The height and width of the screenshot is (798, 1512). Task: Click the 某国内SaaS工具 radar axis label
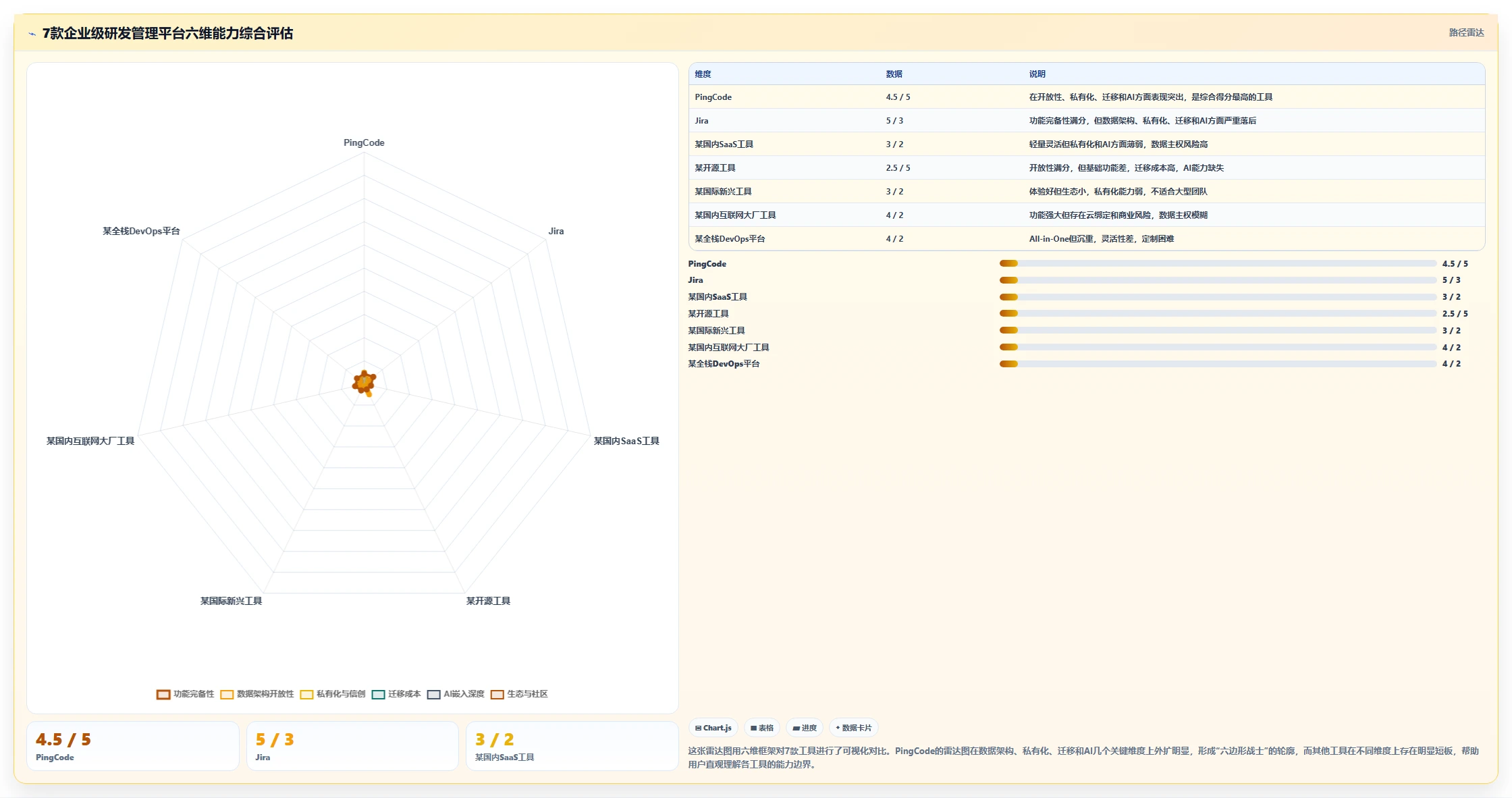[x=626, y=441]
